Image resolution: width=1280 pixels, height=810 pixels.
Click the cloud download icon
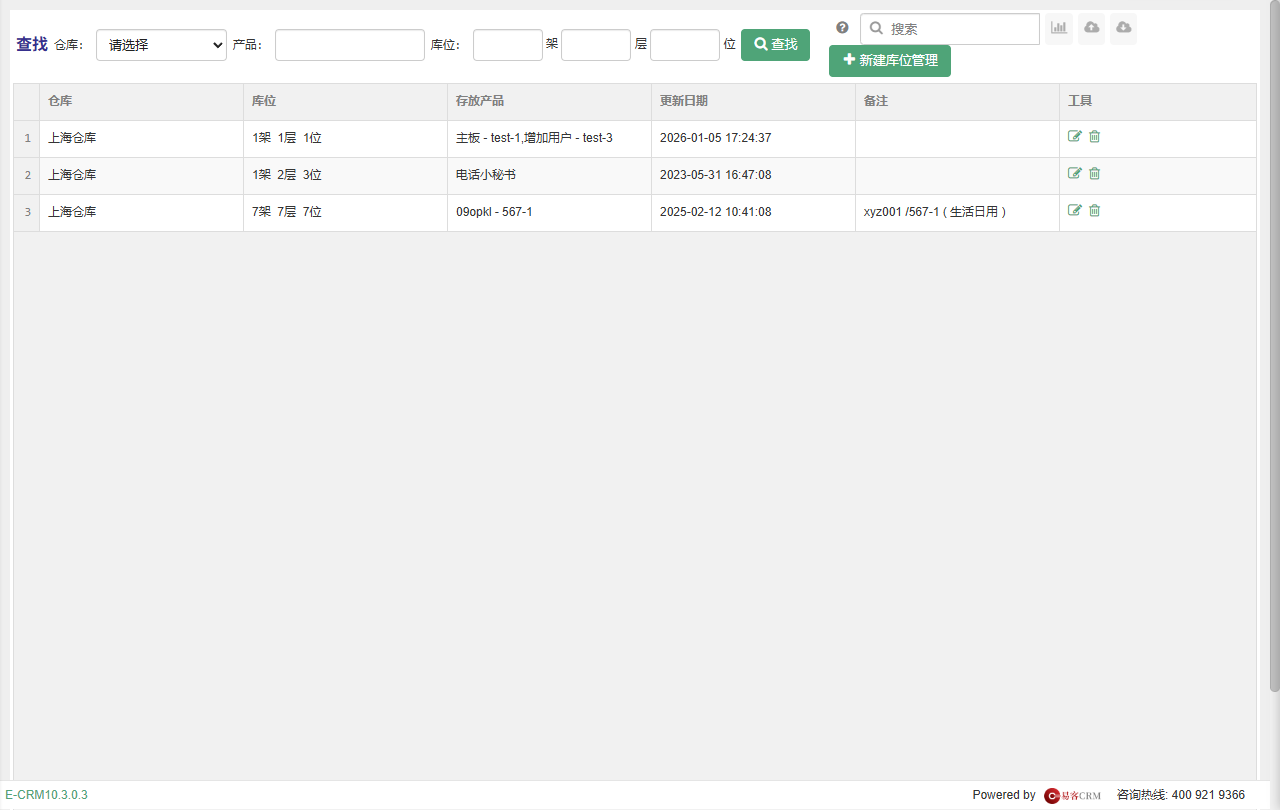pyautogui.click(x=1123, y=29)
